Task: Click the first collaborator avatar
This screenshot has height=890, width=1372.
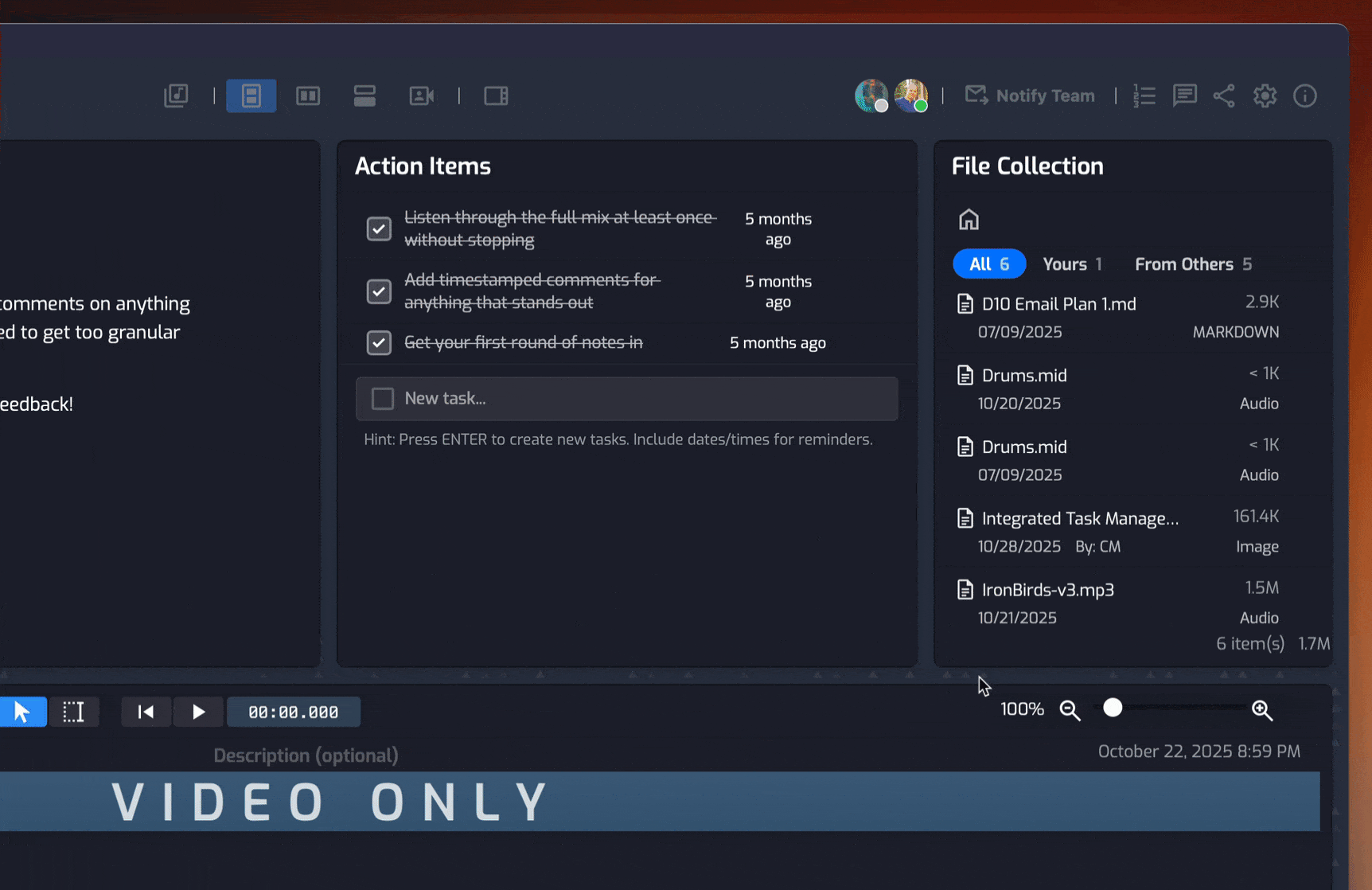Action: [871, 96]
